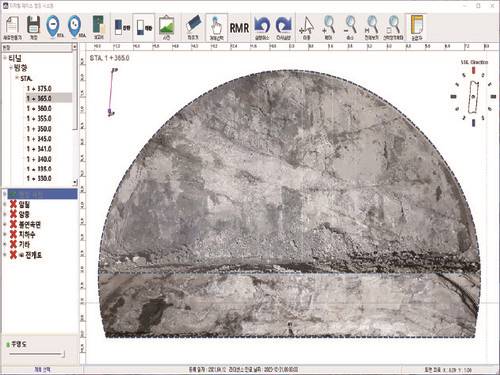Select station 1 + 375.0 in tree
The width and height of the screenshot is (500, 375).
click(39, 89)
